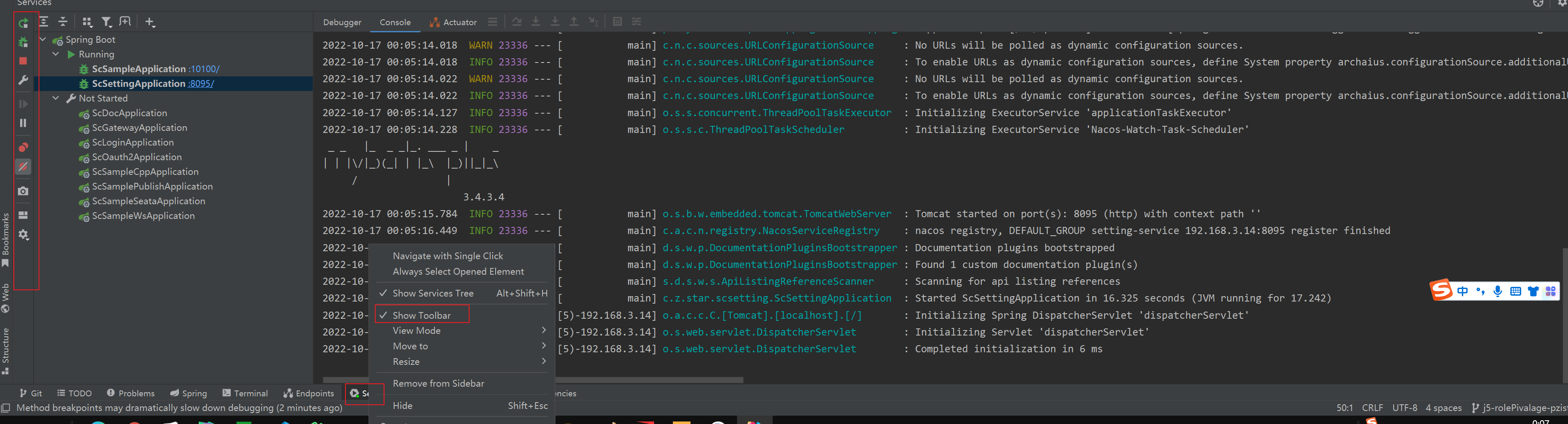The image size is (1568, 424).
Task: Open the Group By dropdown icon
Action: pos(87,22)
